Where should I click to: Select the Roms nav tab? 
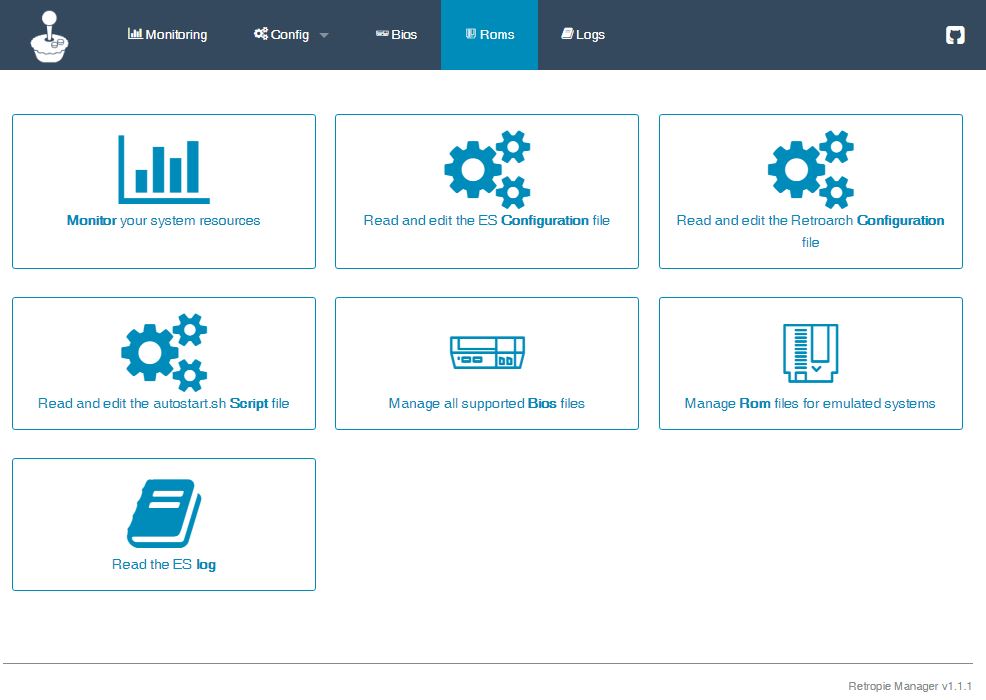click(489, 35)
